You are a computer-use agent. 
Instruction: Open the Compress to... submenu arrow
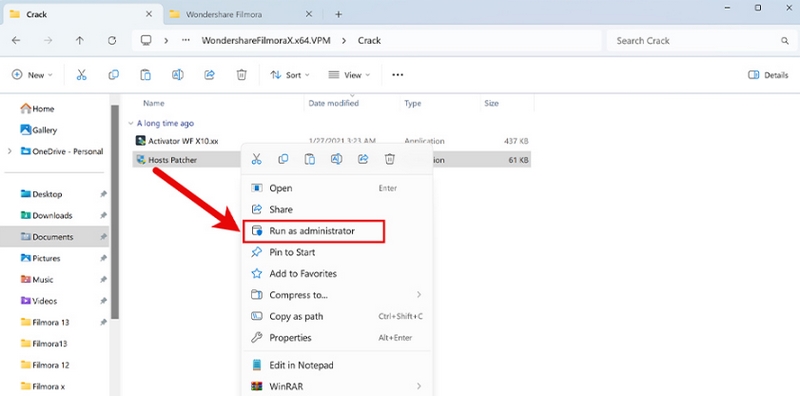(x=418, y=294)
